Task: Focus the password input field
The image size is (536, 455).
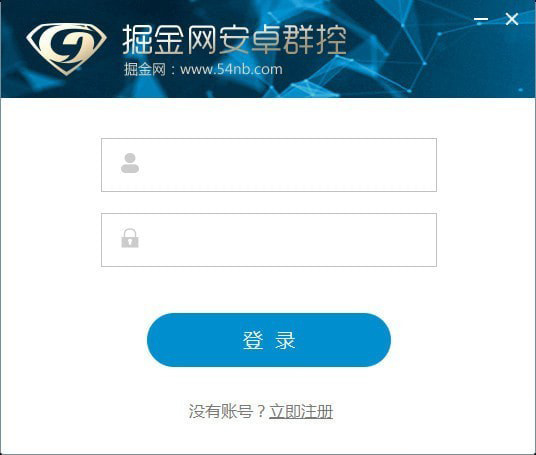Action: click(269, 240)
